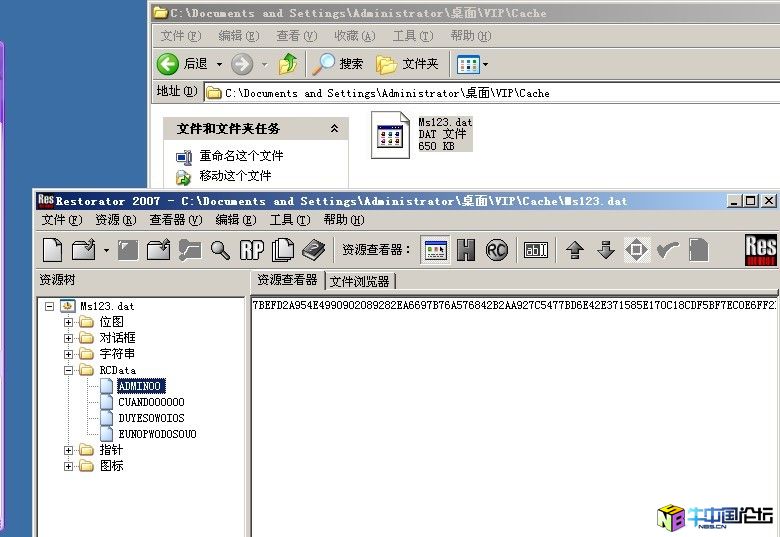Expand the 字符串 folder in resource tree

pyautogui.click(x=69, y=354)
